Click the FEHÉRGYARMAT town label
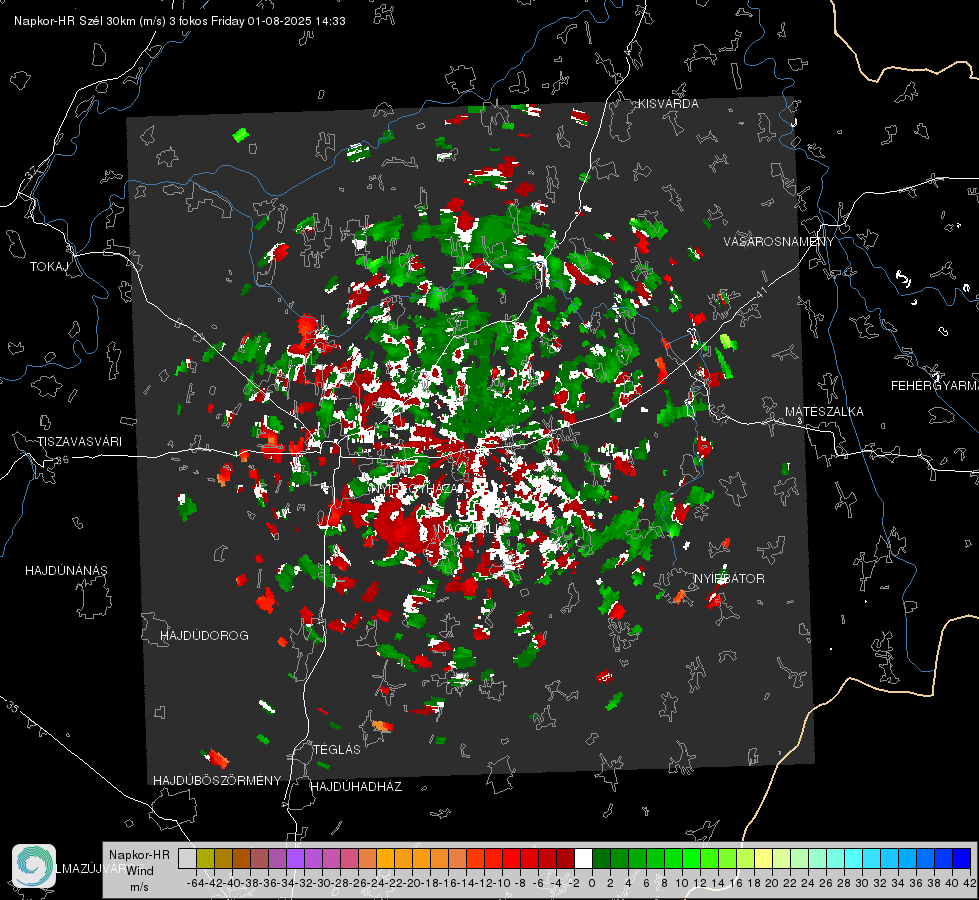This screenshot has height=900, width=979. [x=934, y=386]
